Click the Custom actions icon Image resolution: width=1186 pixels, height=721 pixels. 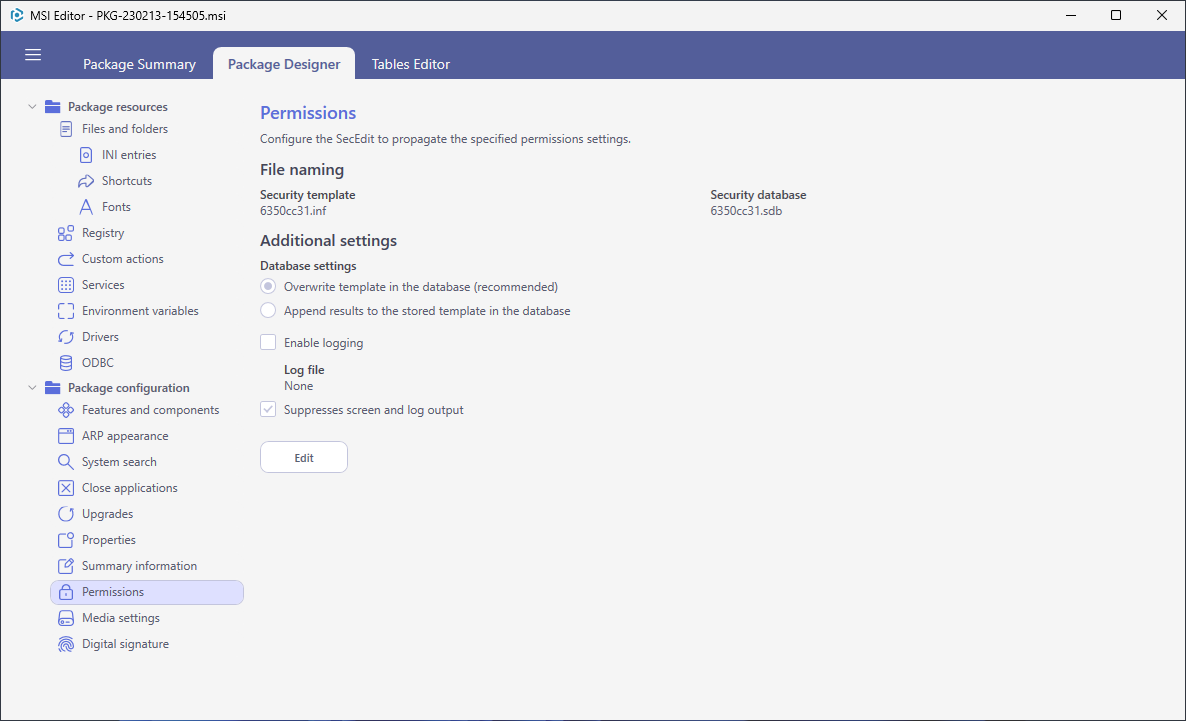[x=66, y=259]
